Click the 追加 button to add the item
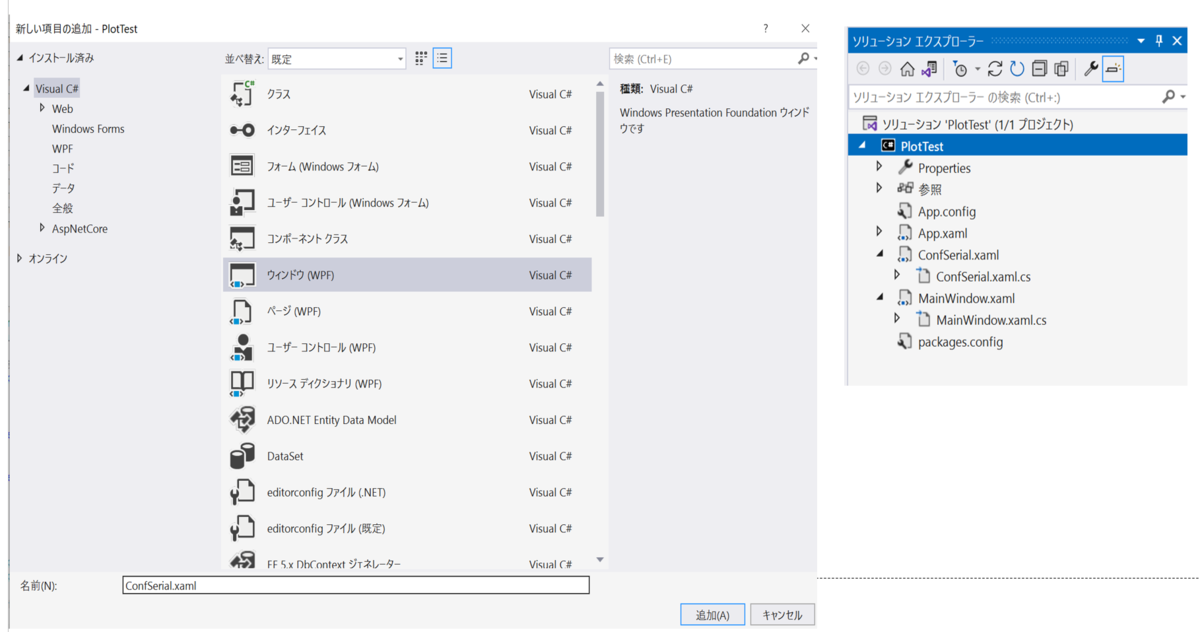Screen dimensions: 1200x632 [x=712, y=613]
